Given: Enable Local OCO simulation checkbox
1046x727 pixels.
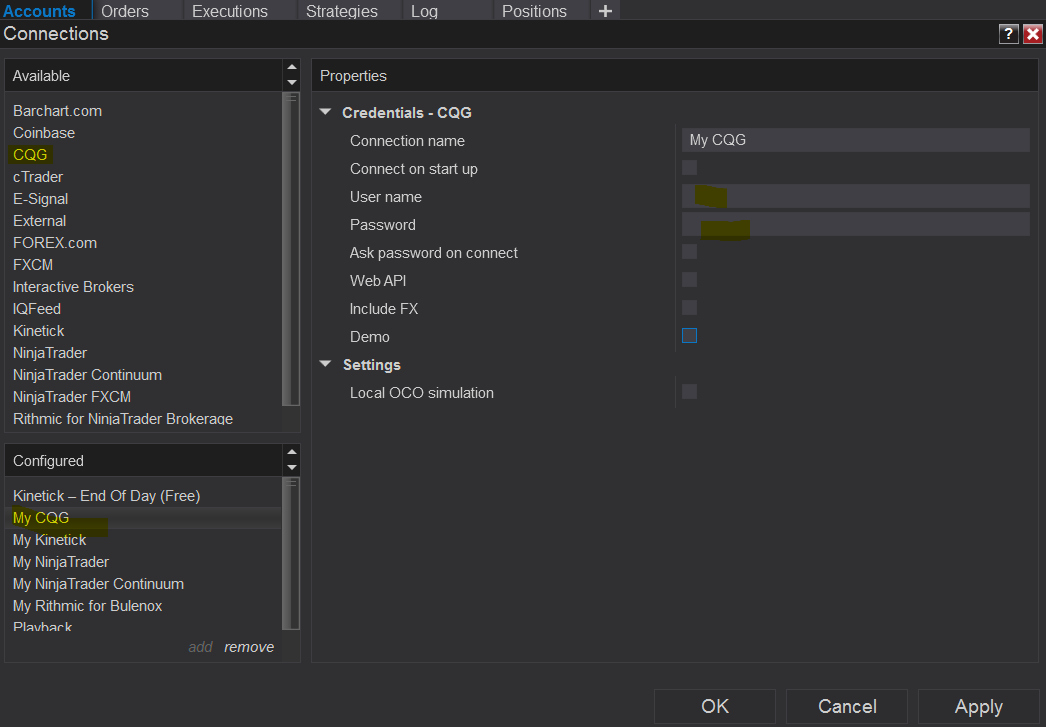Looking at the screenshot, I should pos(689,392).
